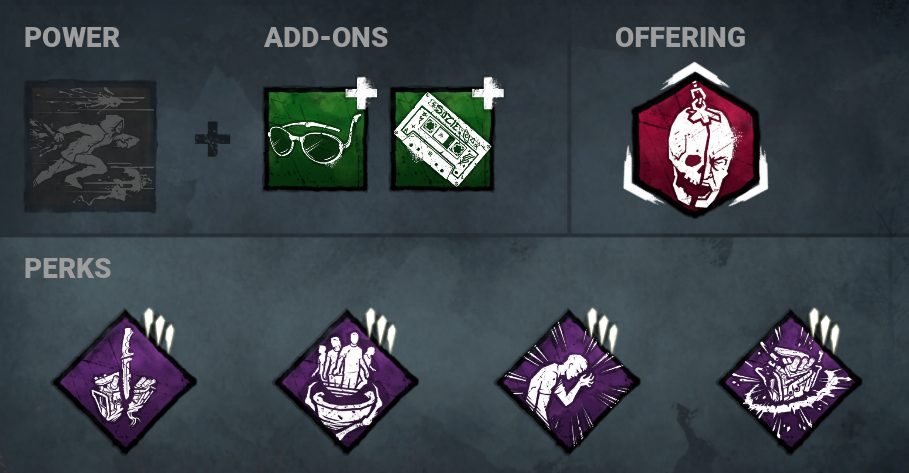Click the exploding generator perk icon

[790, 381]
